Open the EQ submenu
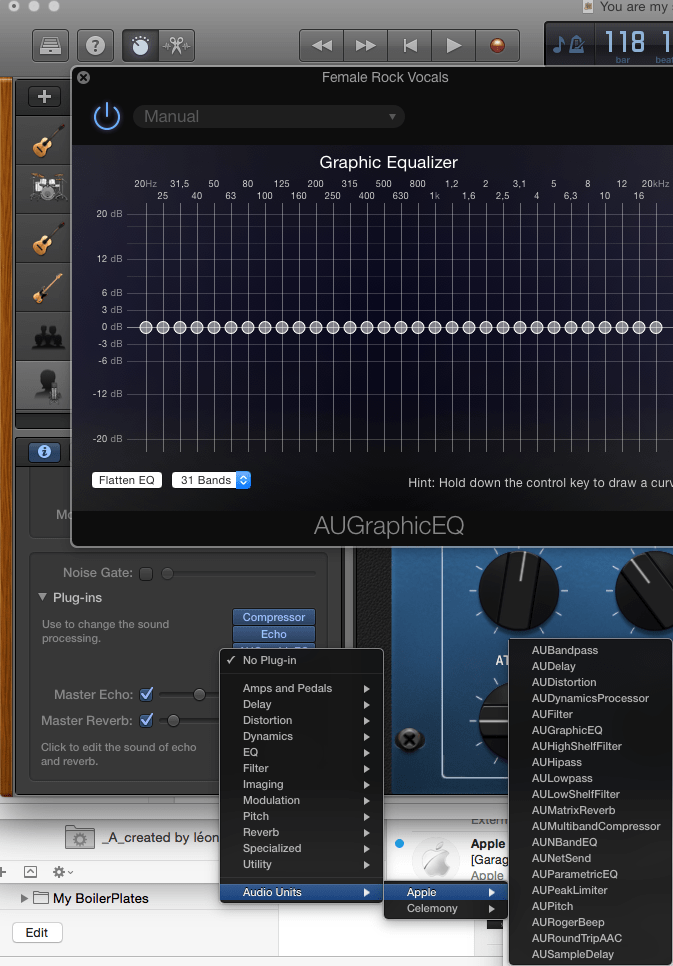This screenshot has height=966, width=673. tap(302, 752)
